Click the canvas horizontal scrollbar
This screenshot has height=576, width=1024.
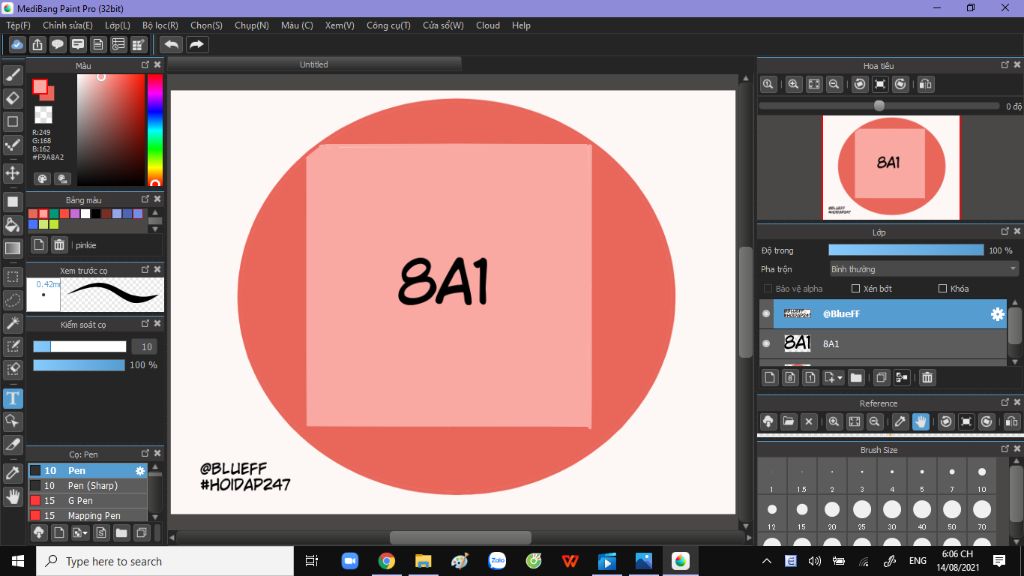460,537
